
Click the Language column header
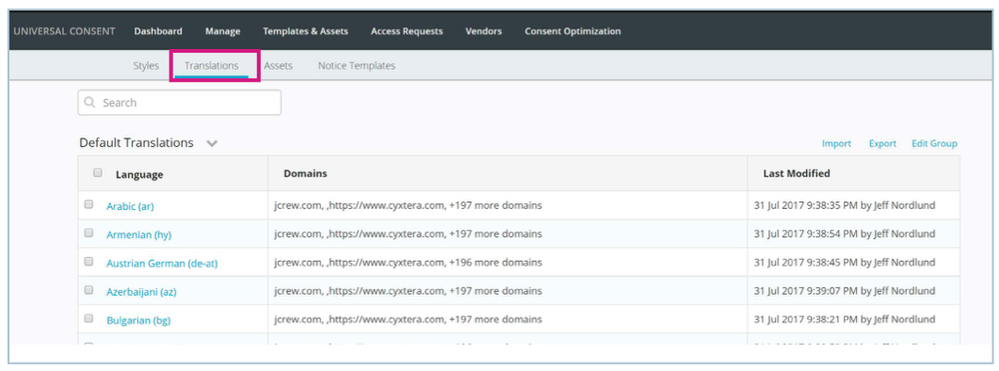coord(140,175)
